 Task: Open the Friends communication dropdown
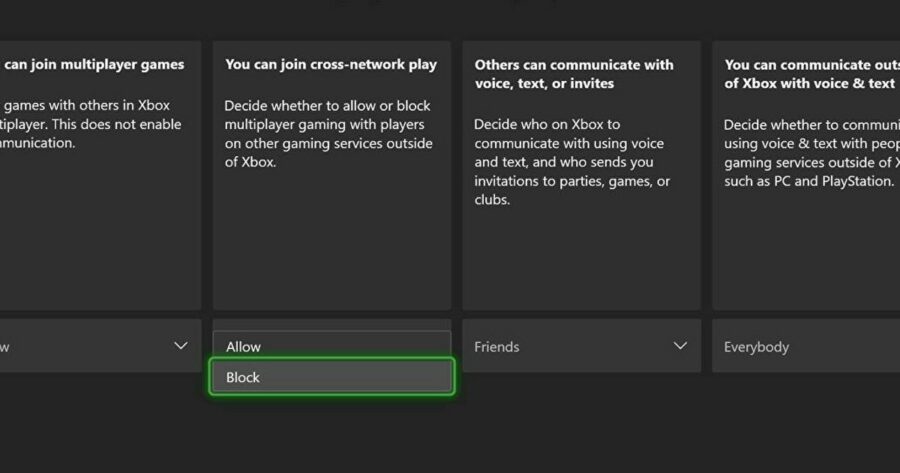(580, 346)
